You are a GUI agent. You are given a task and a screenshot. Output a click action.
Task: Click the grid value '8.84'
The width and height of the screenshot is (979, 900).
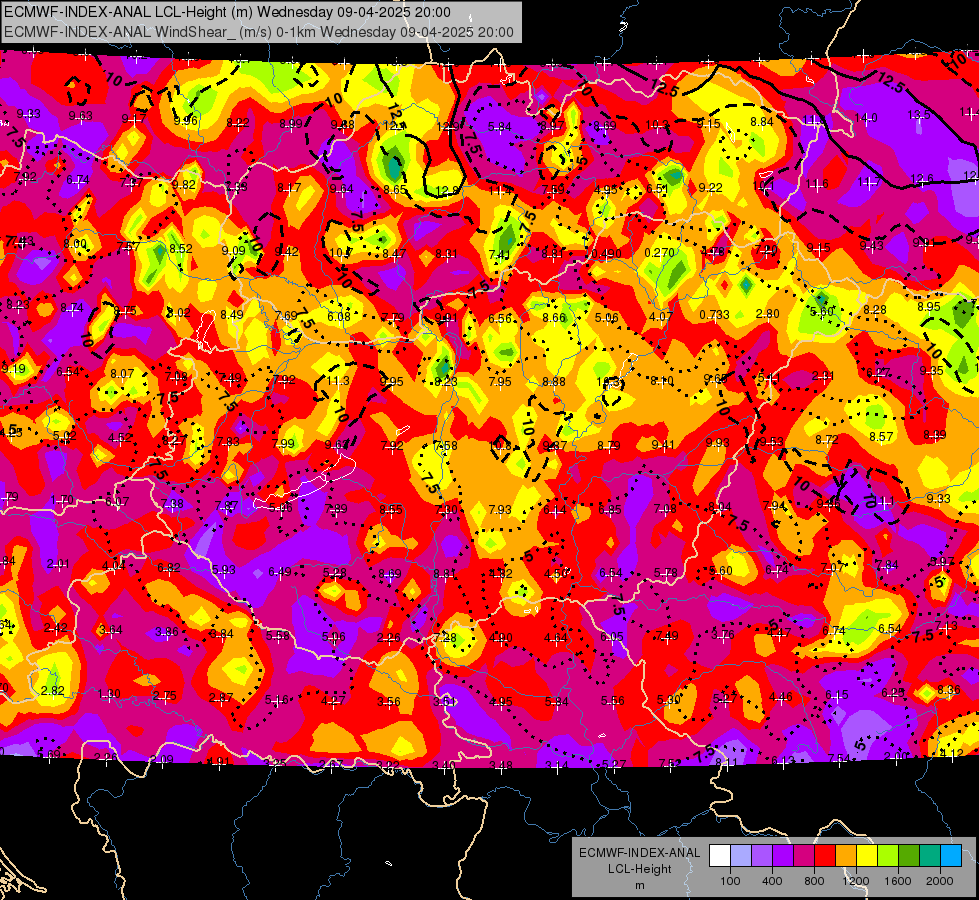tap(762, 122)
